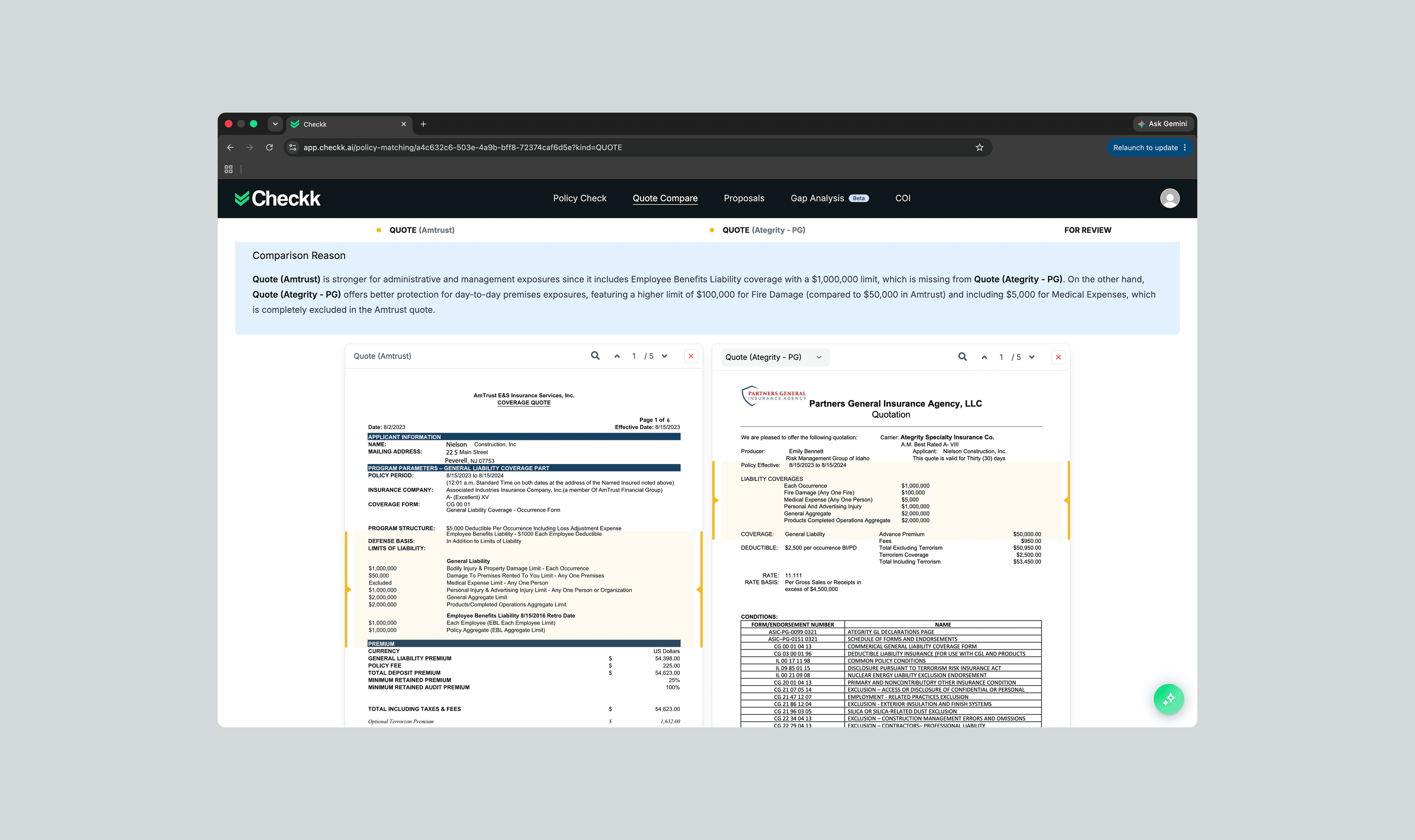View site information icon in address bar
The image size is (1415, 840).
(x=293, y=147)
